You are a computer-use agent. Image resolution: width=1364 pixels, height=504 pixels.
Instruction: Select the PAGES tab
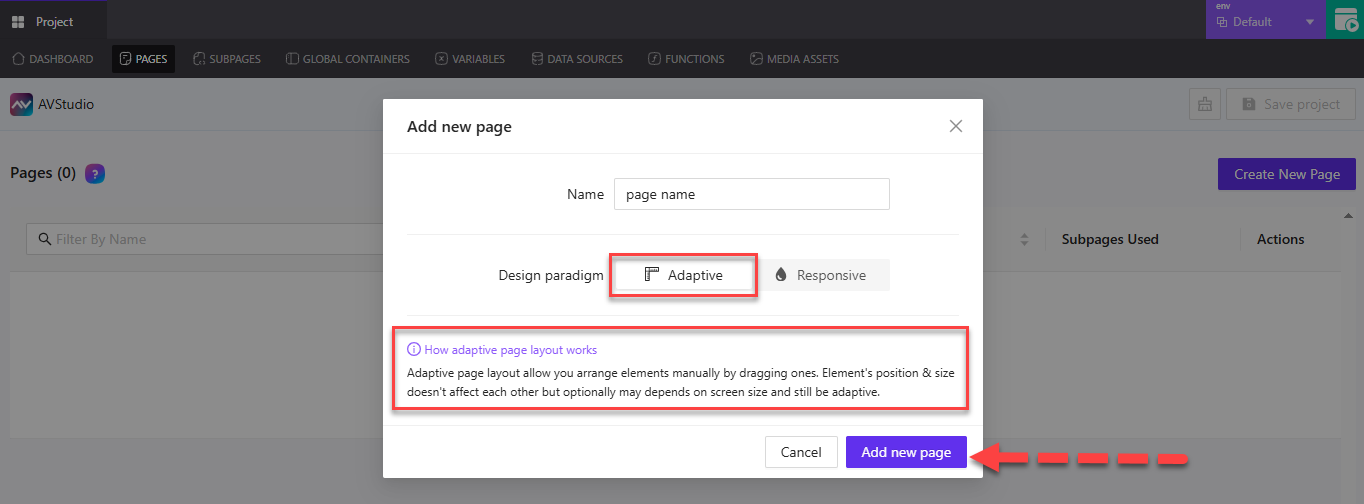click(143, 59)
